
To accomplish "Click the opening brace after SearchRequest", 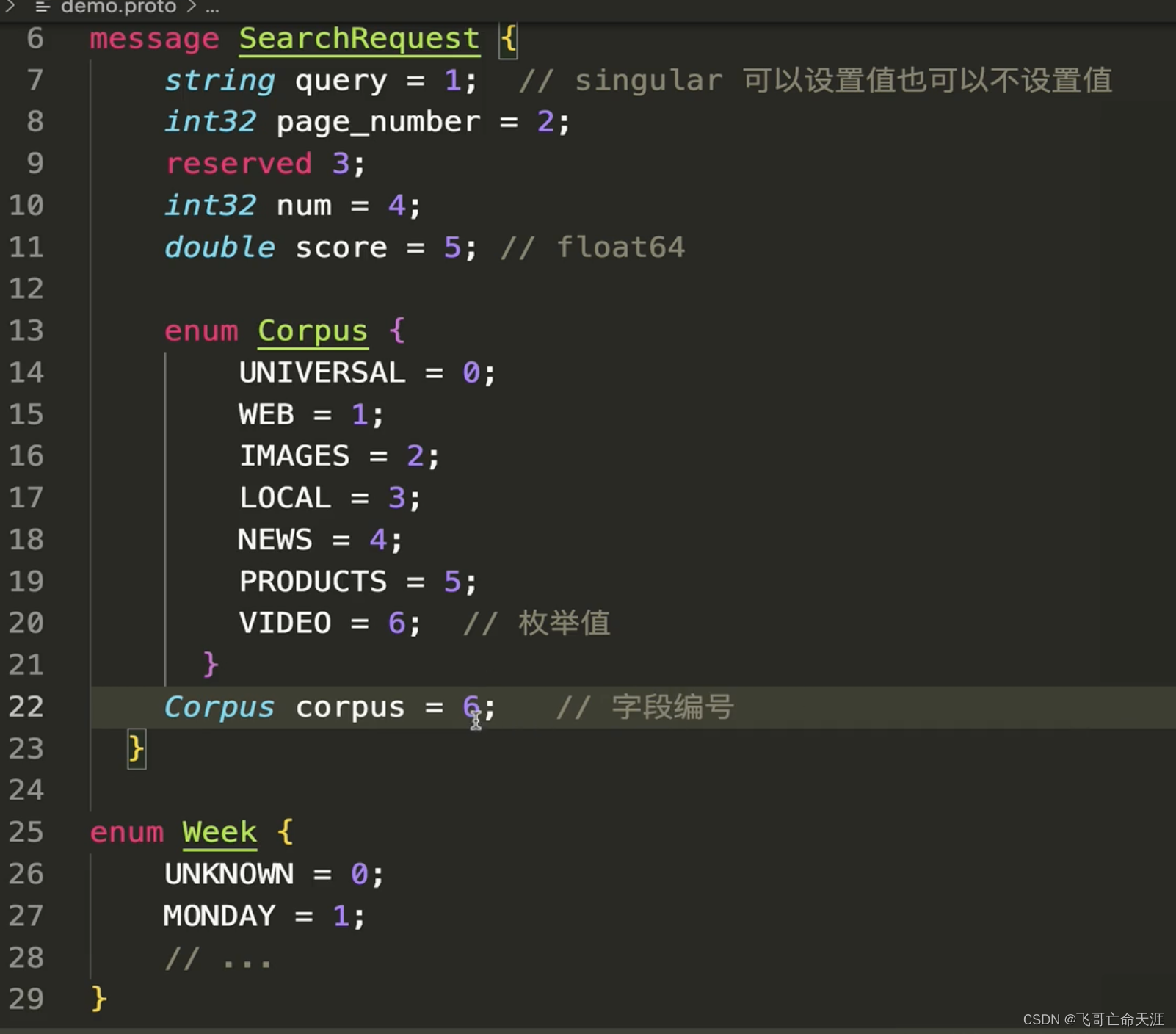I will [508, 39].
